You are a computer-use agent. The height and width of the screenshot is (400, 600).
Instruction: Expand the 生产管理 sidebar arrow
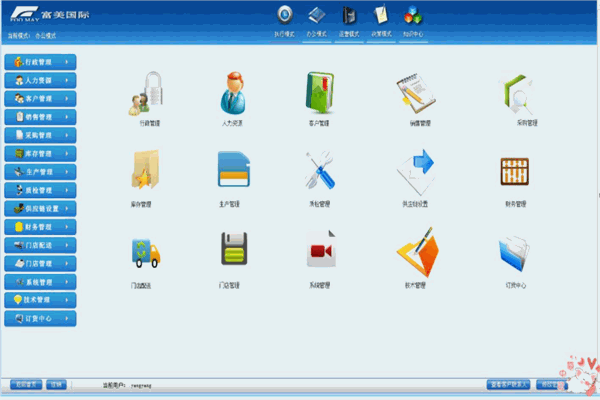tap(67, 172)
